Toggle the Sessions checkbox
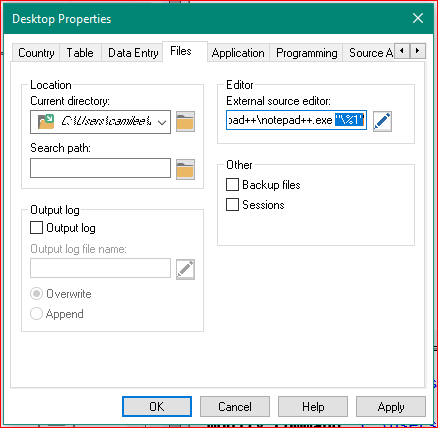 pos(232,205)
